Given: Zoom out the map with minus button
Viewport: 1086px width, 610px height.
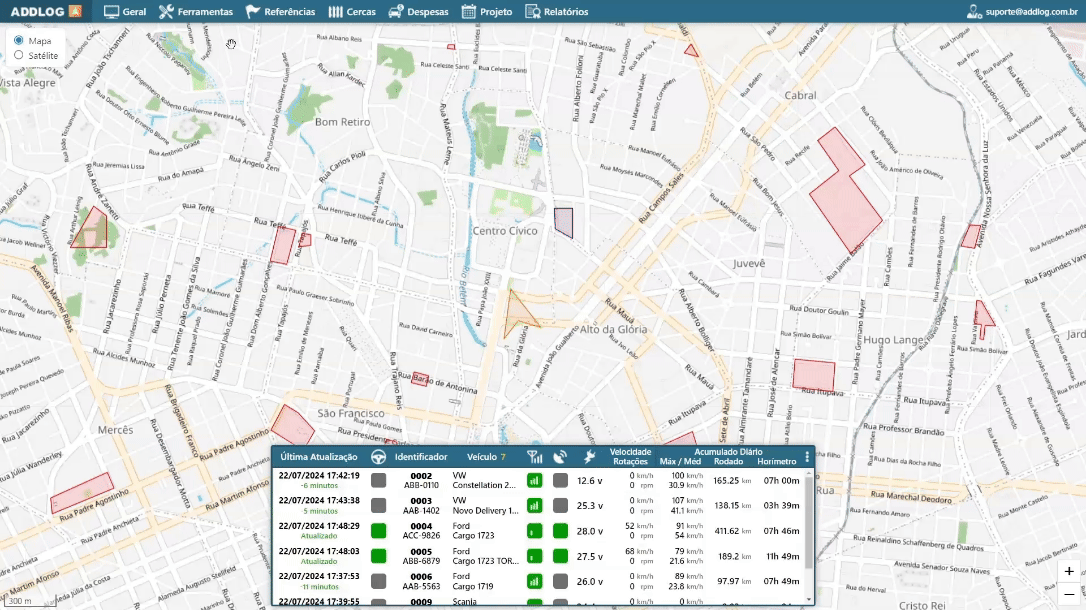Looking at the screenshot, I should pos(1069,594).
